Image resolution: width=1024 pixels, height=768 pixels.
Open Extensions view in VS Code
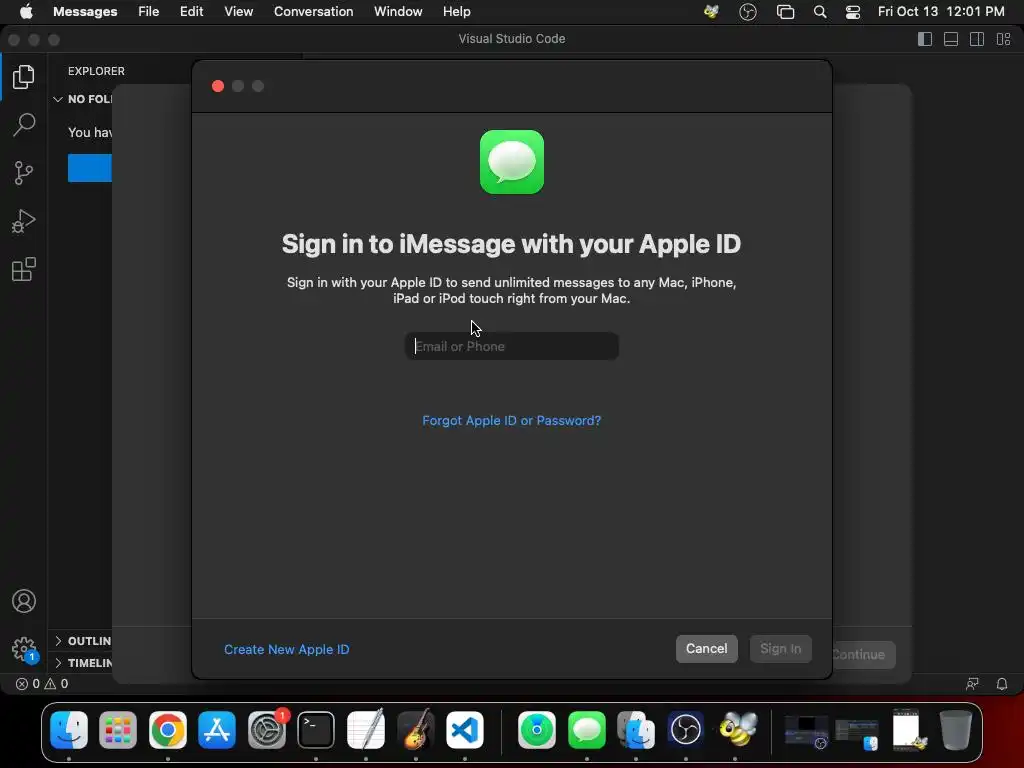[24, 269]
